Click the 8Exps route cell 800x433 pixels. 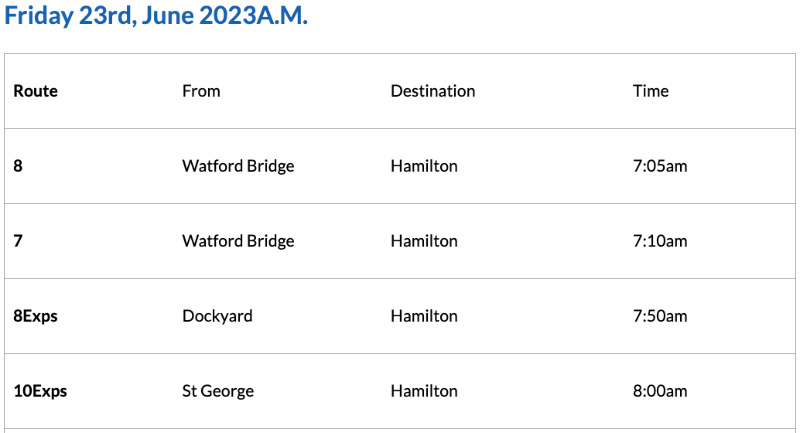click(35, 316)
